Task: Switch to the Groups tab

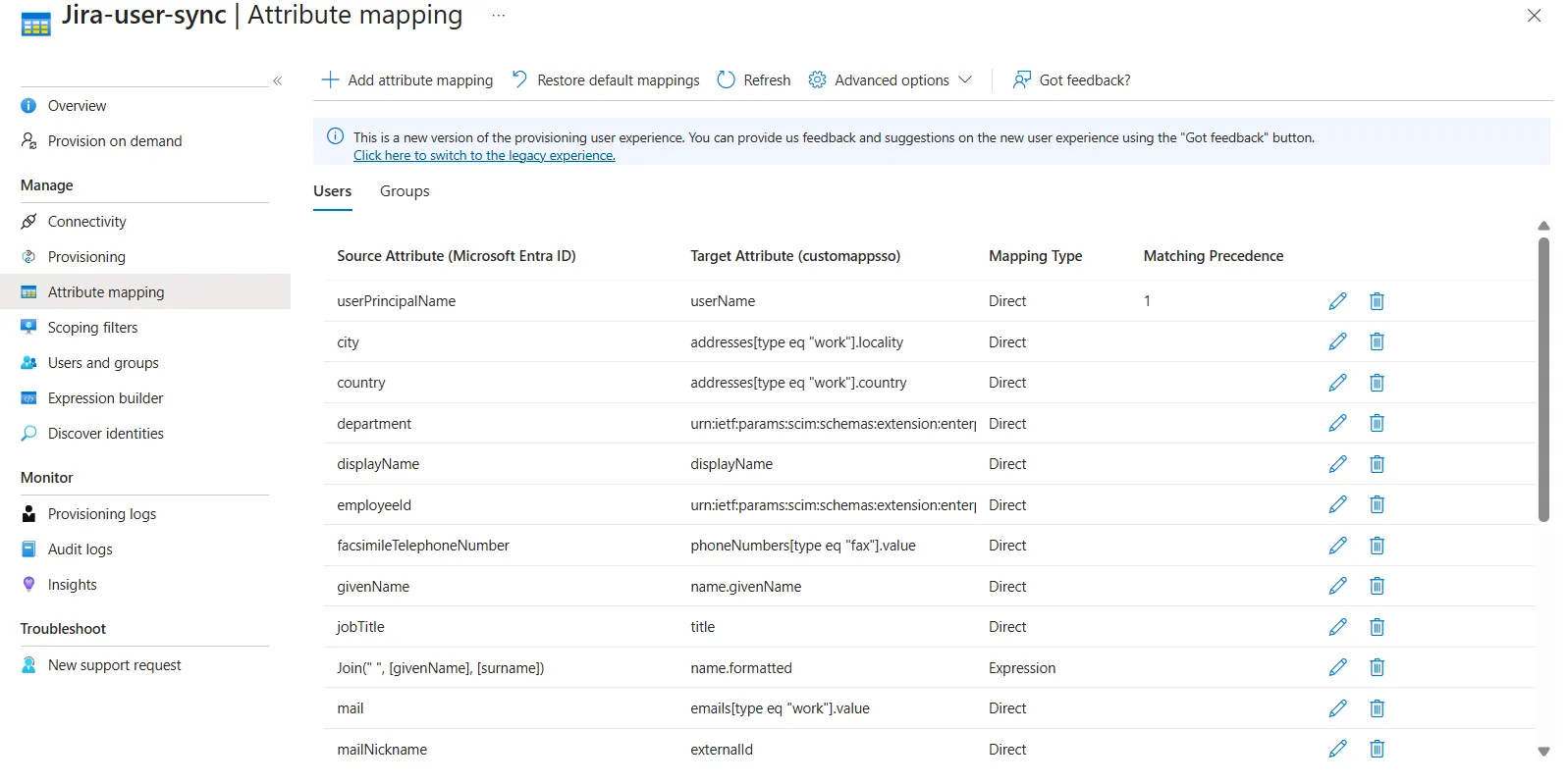Action: pyautogui.click(x=405, y=191)
